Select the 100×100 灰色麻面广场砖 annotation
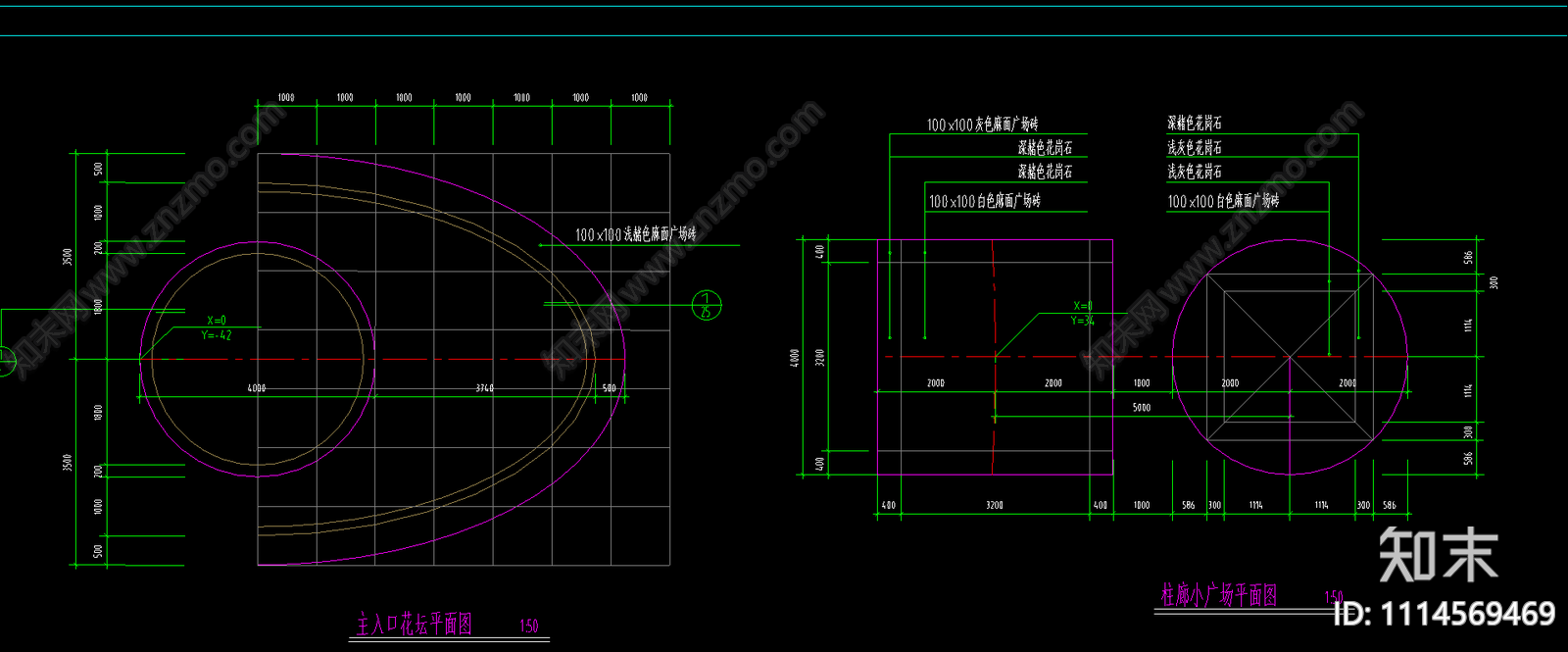This screenshot has width=1568, height=652. tap(982, 125)
